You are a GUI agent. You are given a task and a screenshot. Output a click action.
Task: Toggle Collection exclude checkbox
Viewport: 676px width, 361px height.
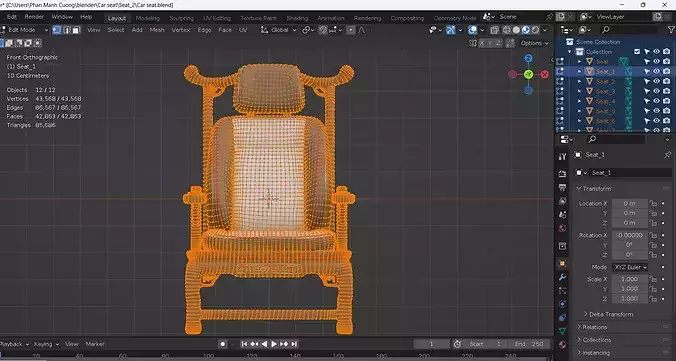tap(637, 51)
